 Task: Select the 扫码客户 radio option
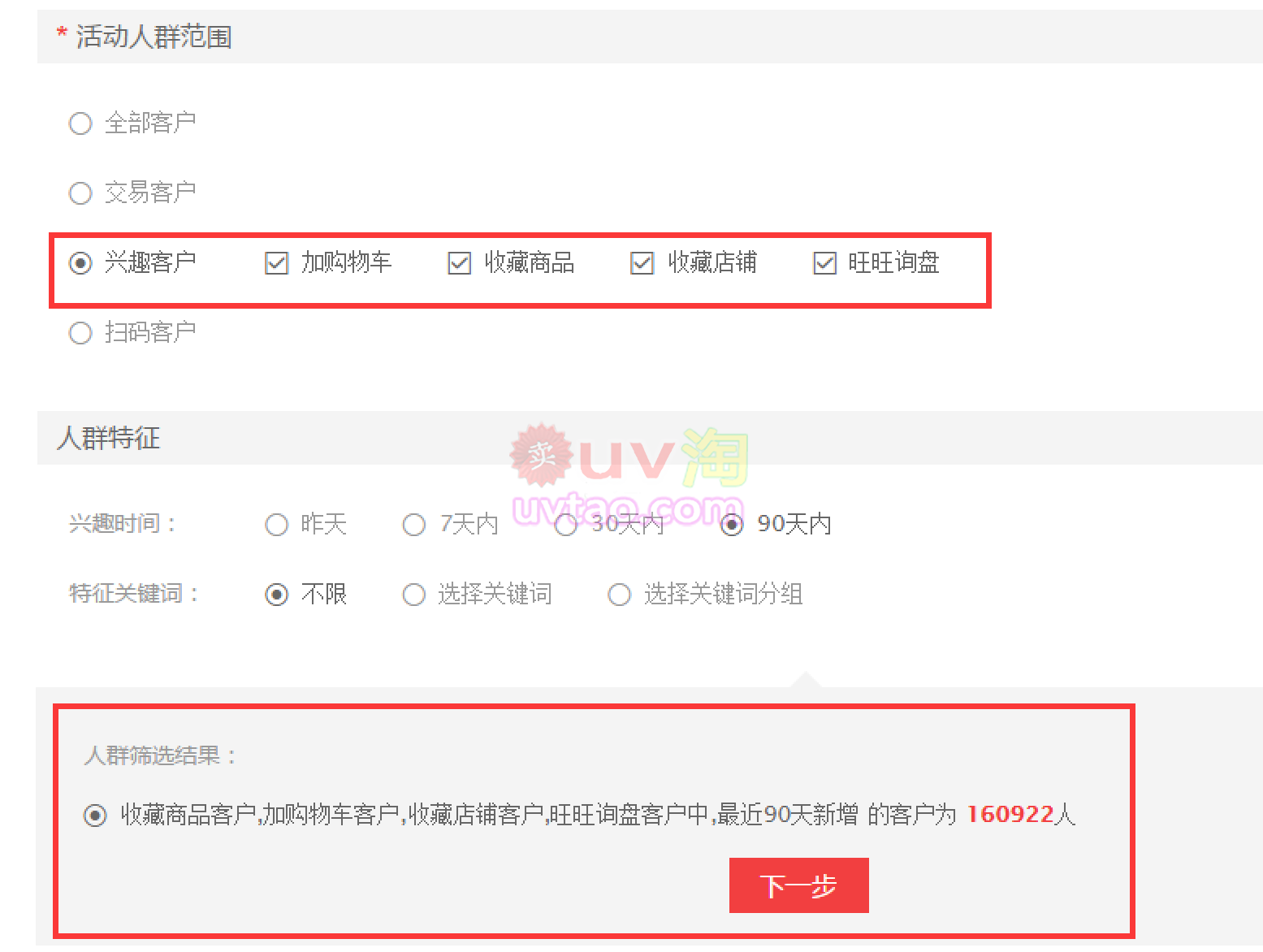pyautogui.click(x=80, y=333)
